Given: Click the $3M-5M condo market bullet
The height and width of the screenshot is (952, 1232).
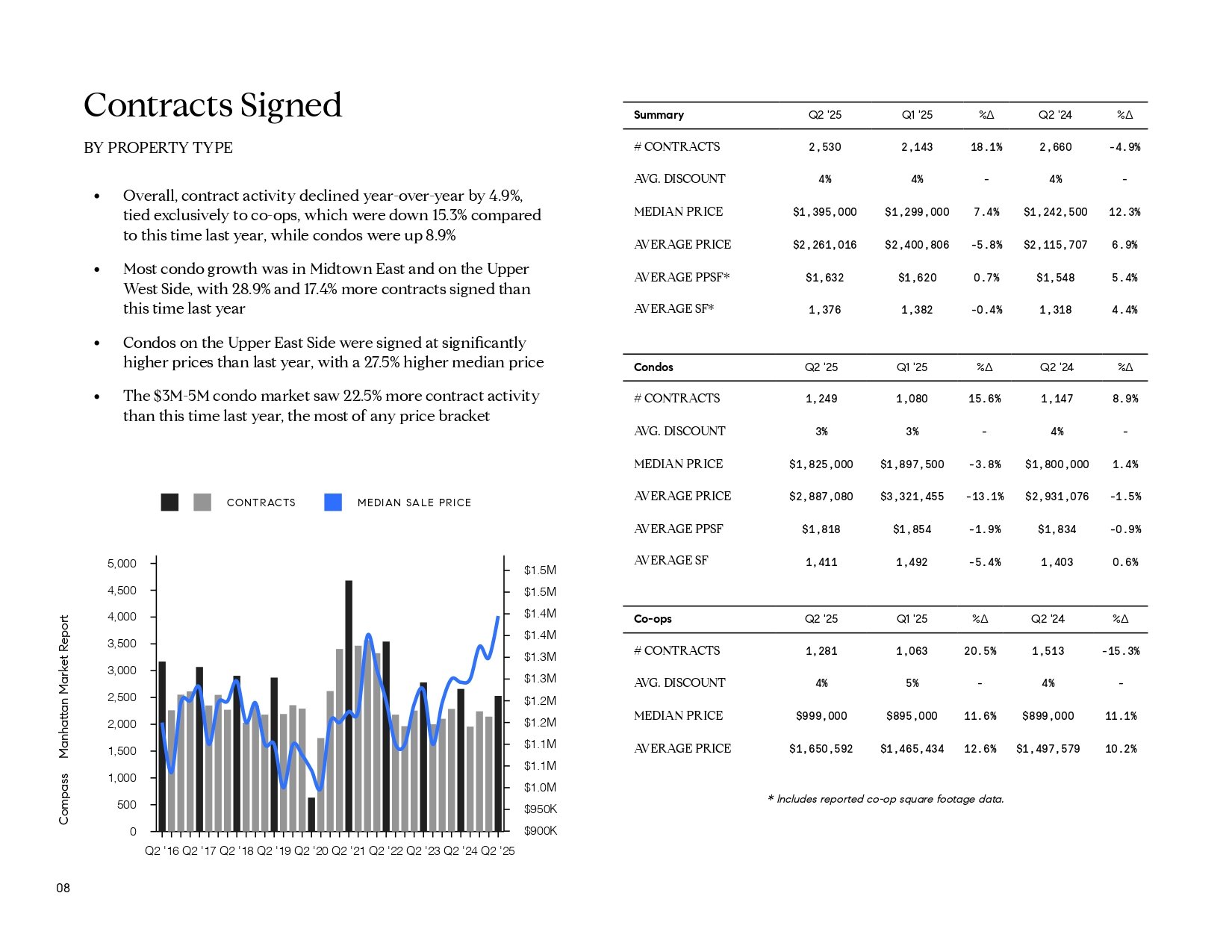Looking at the screenshot, I should coord(332,406).
